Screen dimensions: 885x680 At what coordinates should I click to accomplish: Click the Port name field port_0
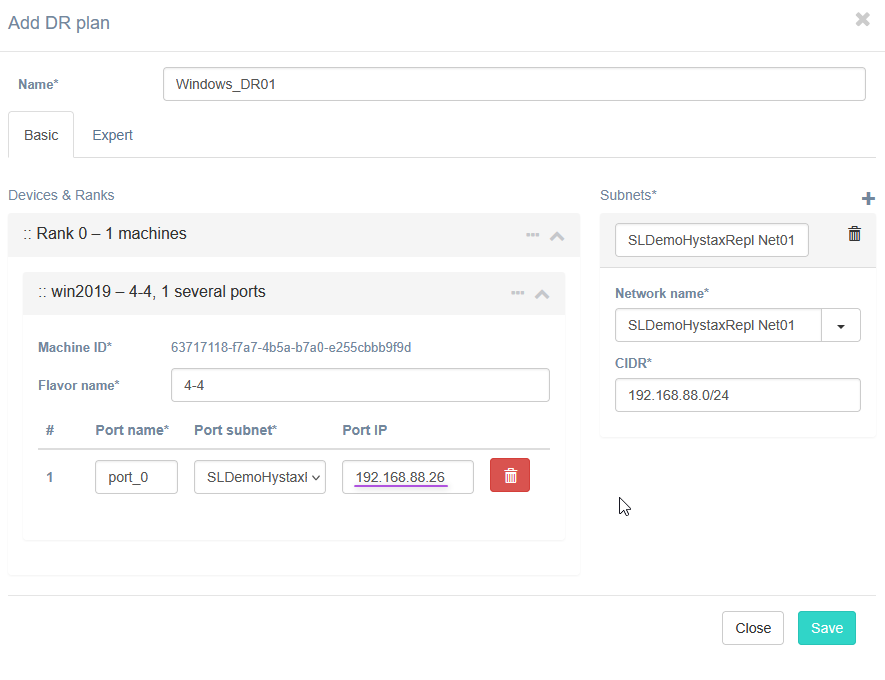[x=136, y=477]
